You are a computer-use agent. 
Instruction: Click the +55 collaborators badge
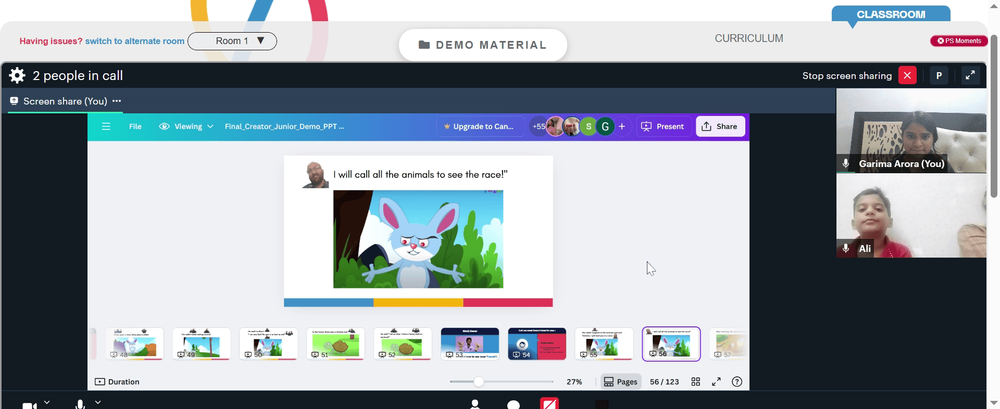[x=538, y=126]
